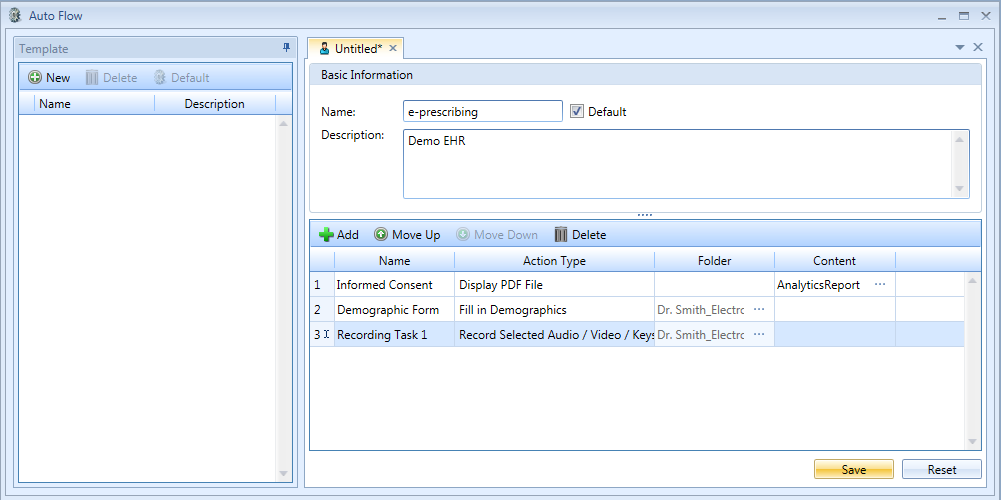Open folder browser for Demographic Form row
The width and height of the screenshot is (1001, 500).
pyautogui.click(x=759, y=310)
